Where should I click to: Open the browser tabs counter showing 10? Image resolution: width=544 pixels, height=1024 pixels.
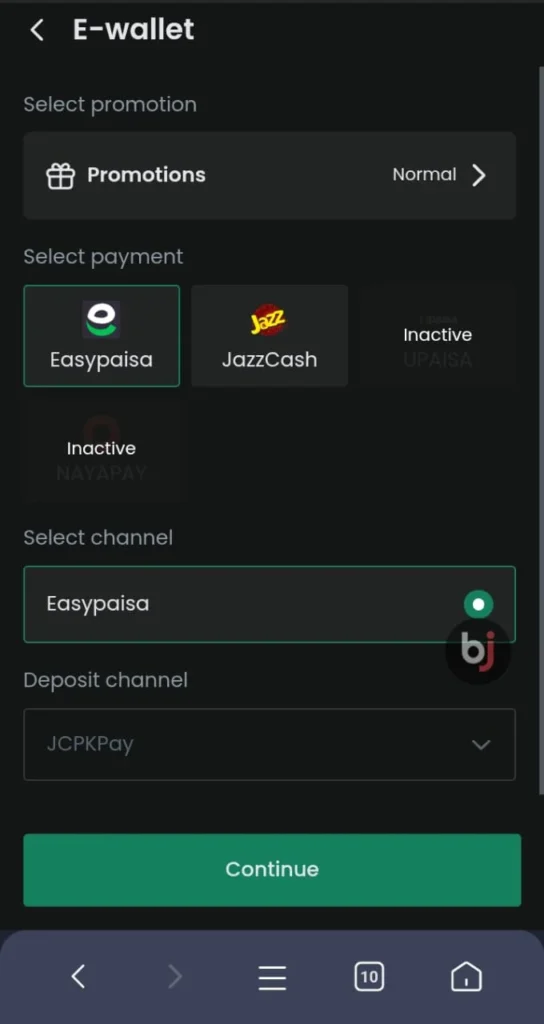click(x=369, y=977)
